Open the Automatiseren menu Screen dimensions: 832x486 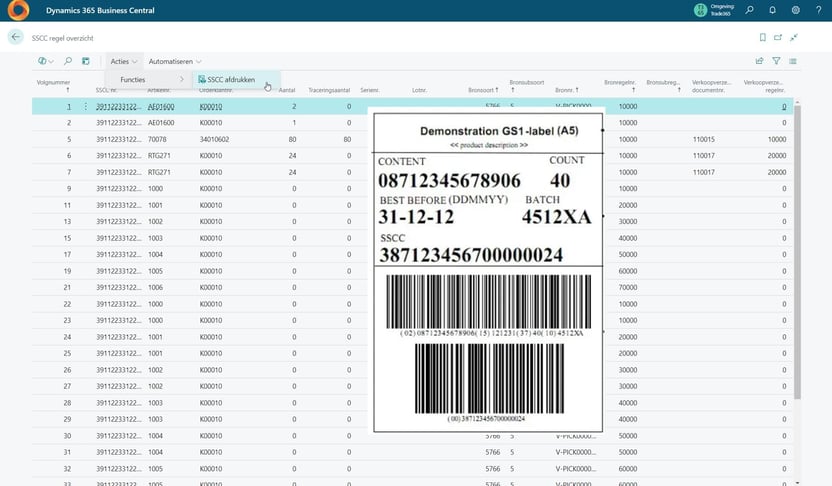coord(175,62)
